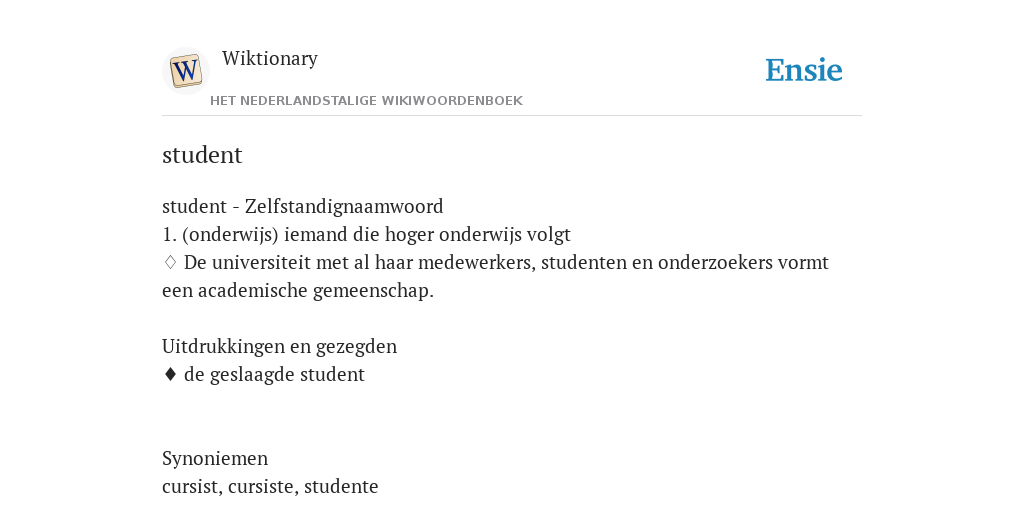Click the Wiktionary W logo icon

[185, 71]
